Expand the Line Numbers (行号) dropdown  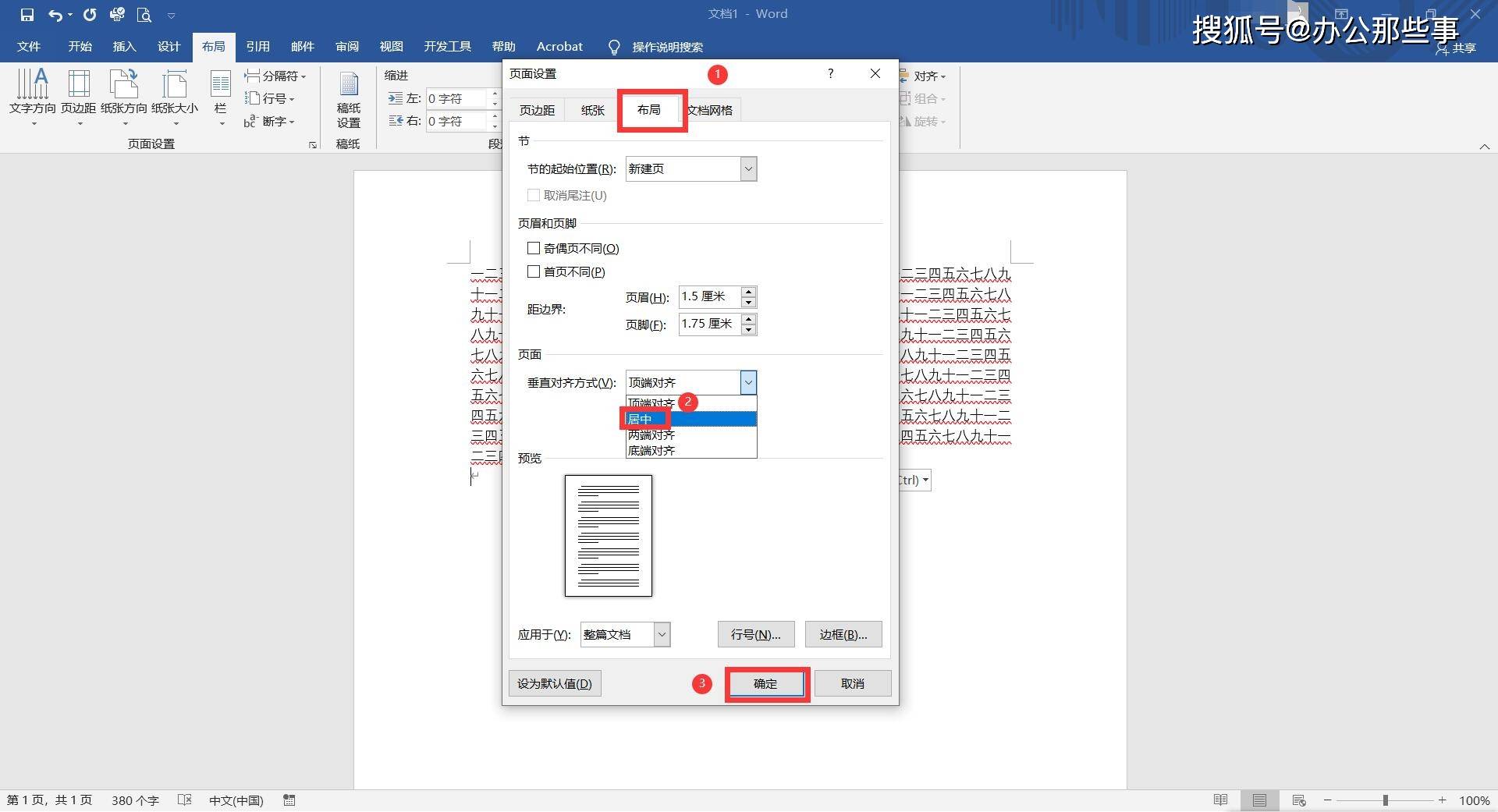tap(270, 98)
